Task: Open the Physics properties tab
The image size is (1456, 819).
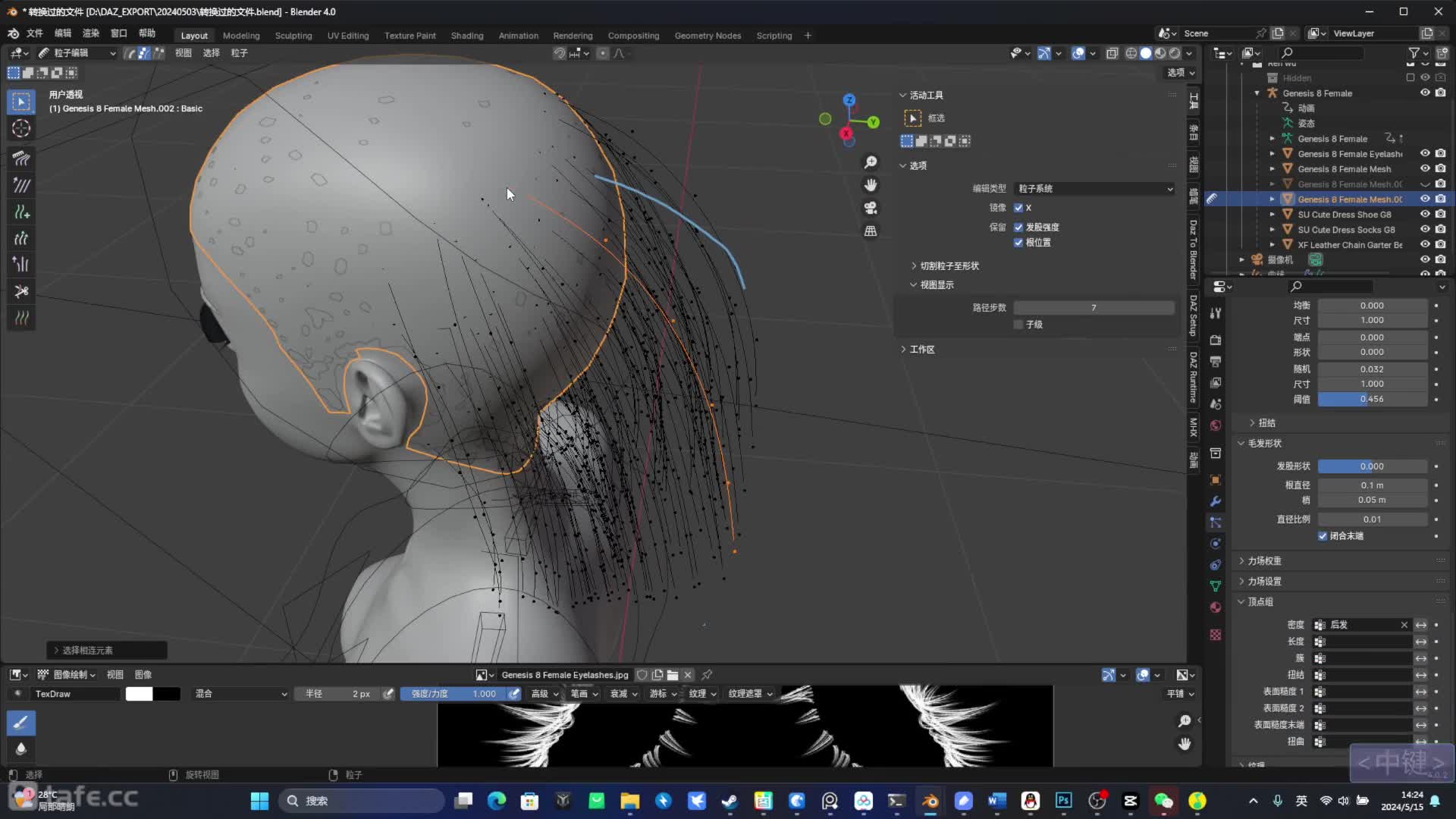Action: click(1216, 544)
